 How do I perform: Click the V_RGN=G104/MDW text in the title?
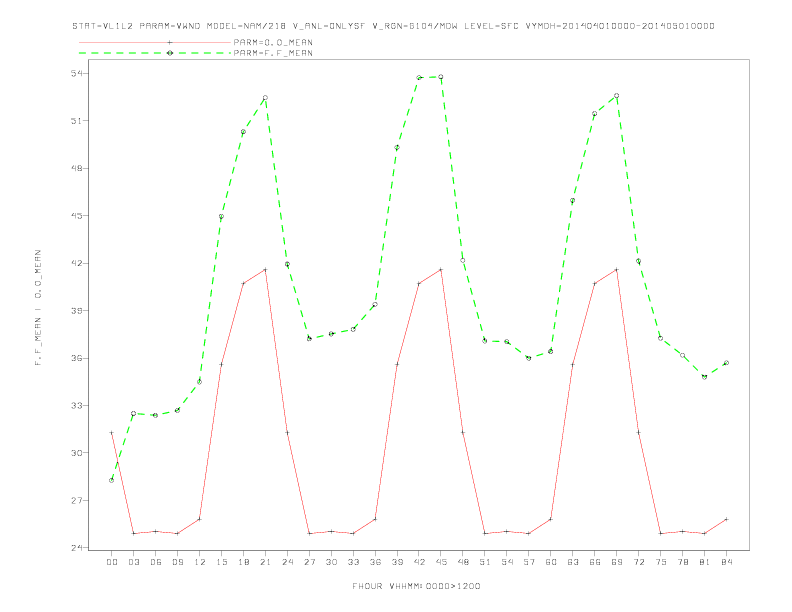tap(415, 26)
